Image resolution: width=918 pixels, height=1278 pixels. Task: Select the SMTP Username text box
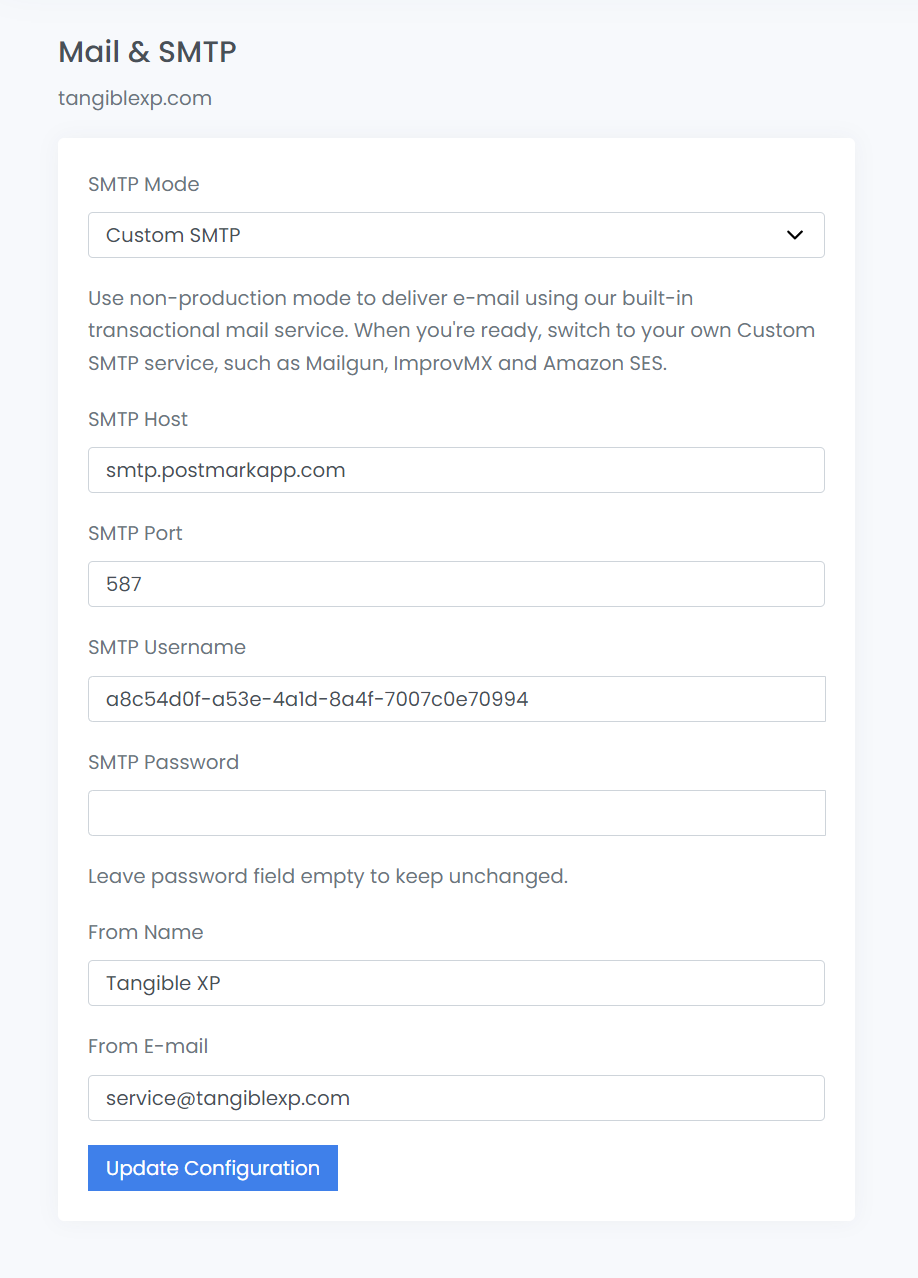point(456,699)
